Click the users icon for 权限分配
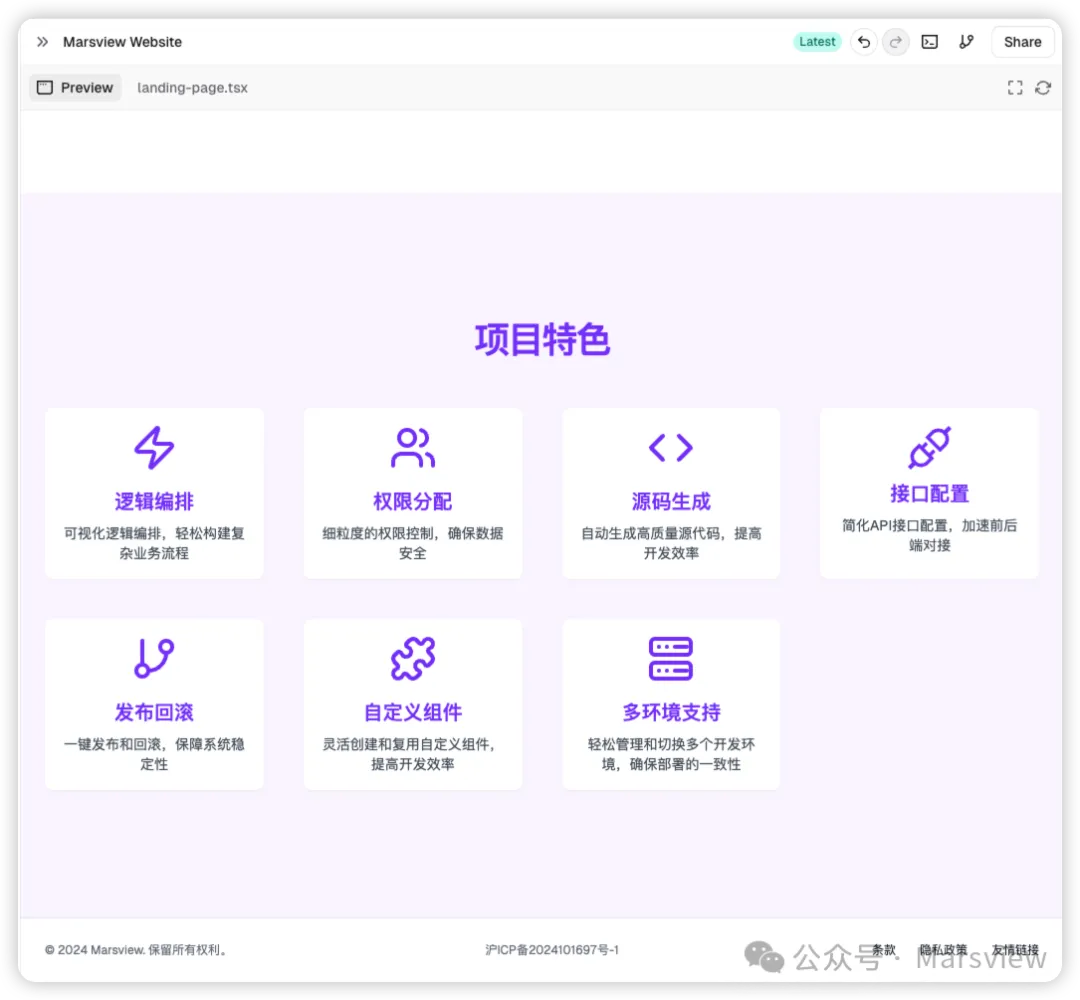 point(413,448)
